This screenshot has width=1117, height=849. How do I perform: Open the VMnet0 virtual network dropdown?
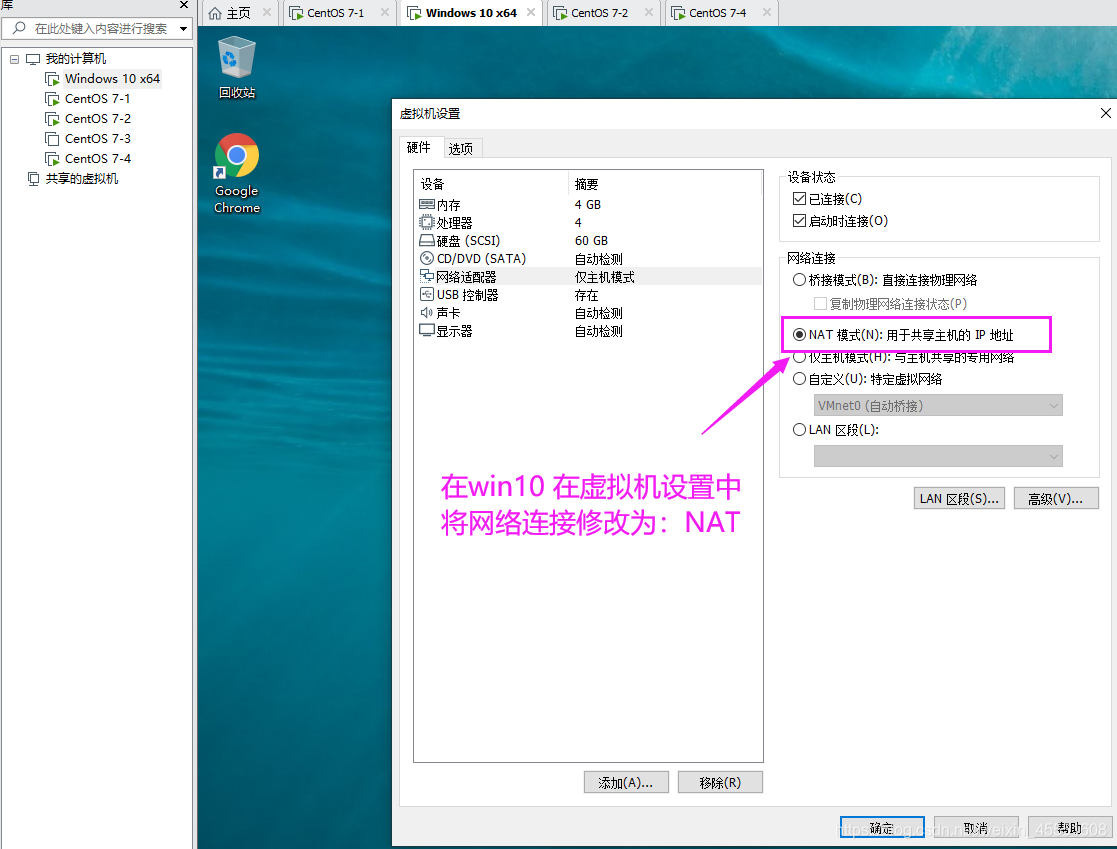[937, 405]
